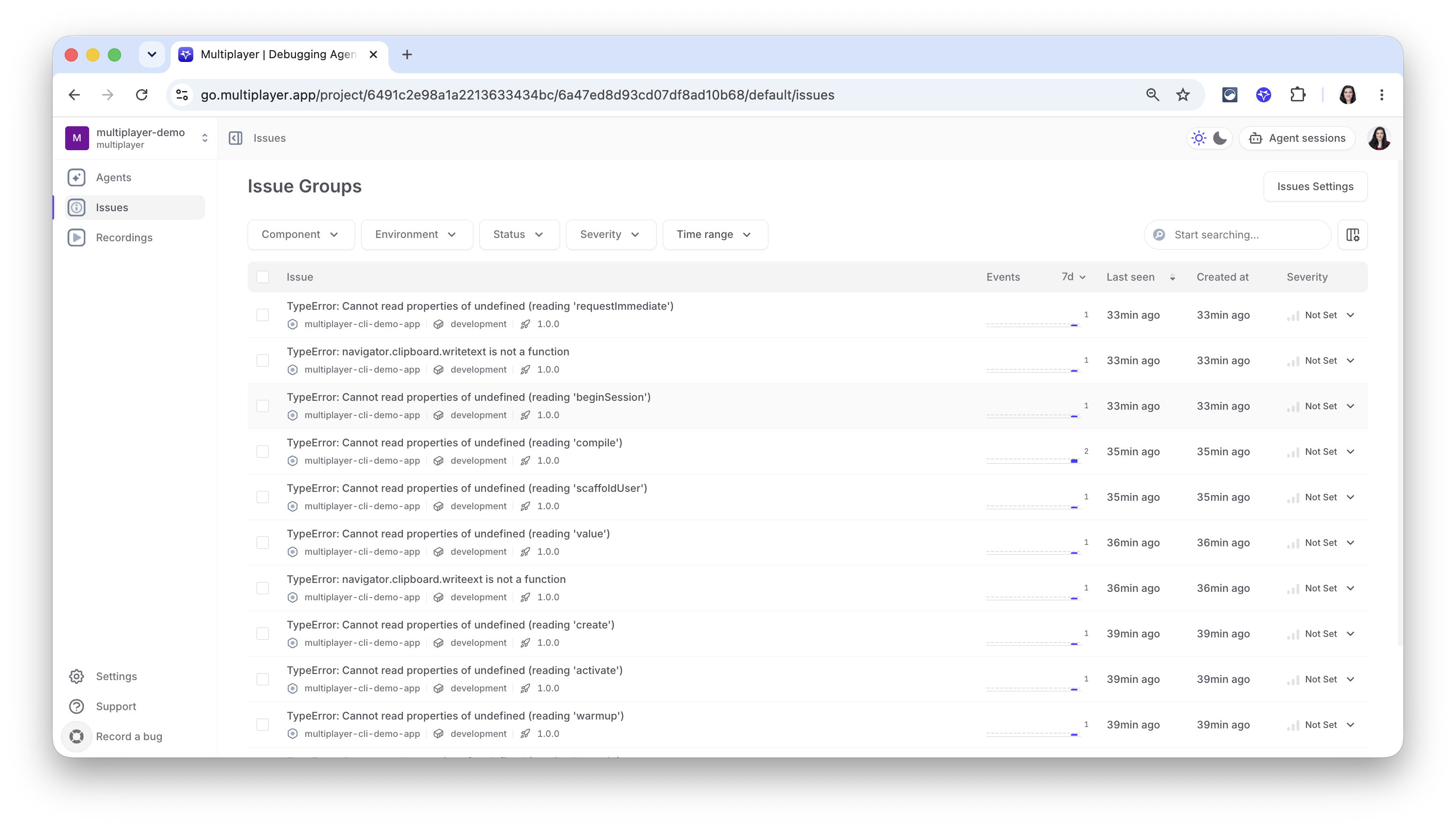Click the browser zoom magnifier icon

coord(1152,95)
